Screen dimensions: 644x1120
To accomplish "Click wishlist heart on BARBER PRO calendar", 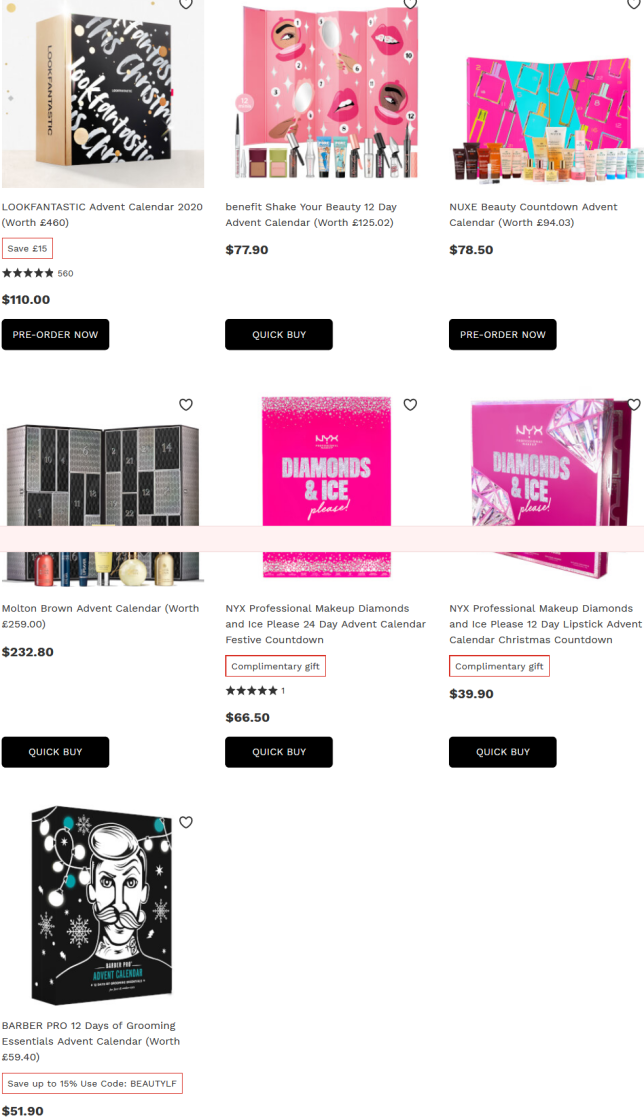I will coord(186,822).
